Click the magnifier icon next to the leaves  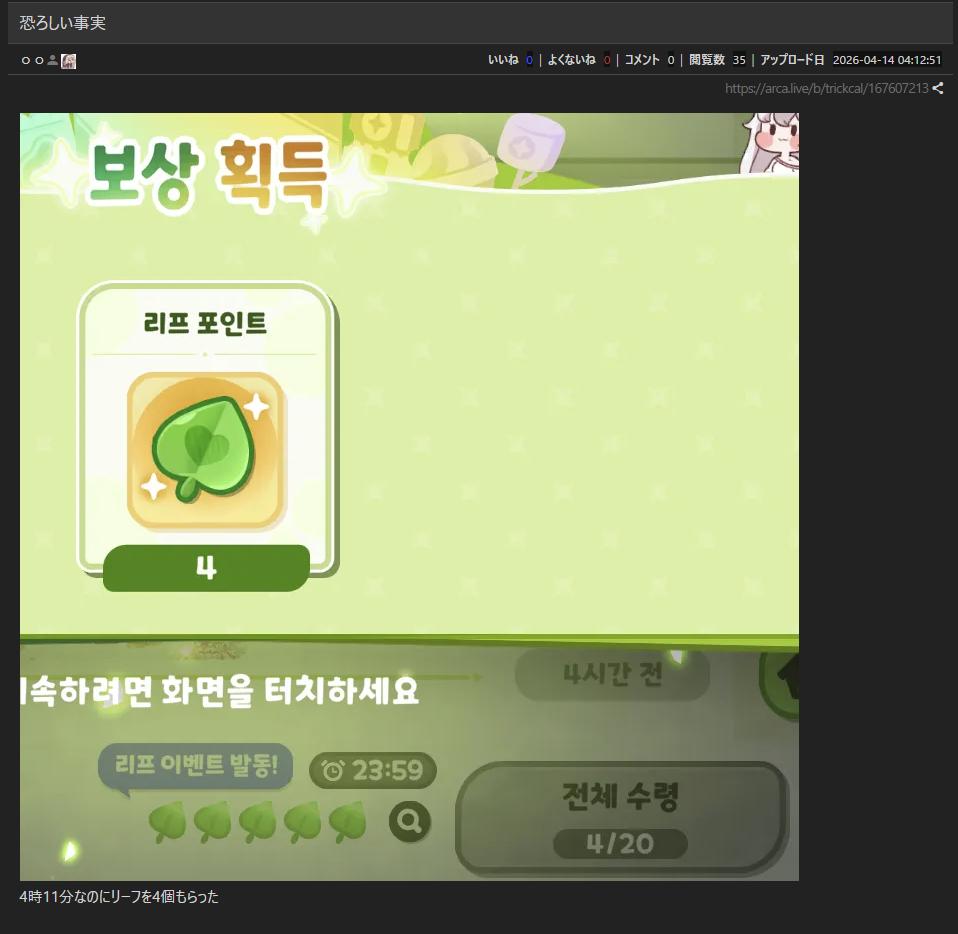[410, 822]
